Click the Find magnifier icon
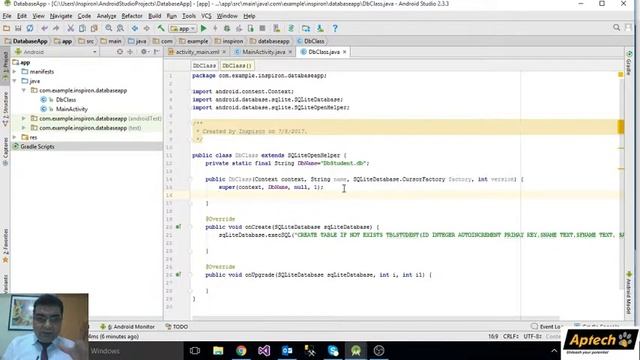Screen dimensions: 640x360 tap(109, 28)
